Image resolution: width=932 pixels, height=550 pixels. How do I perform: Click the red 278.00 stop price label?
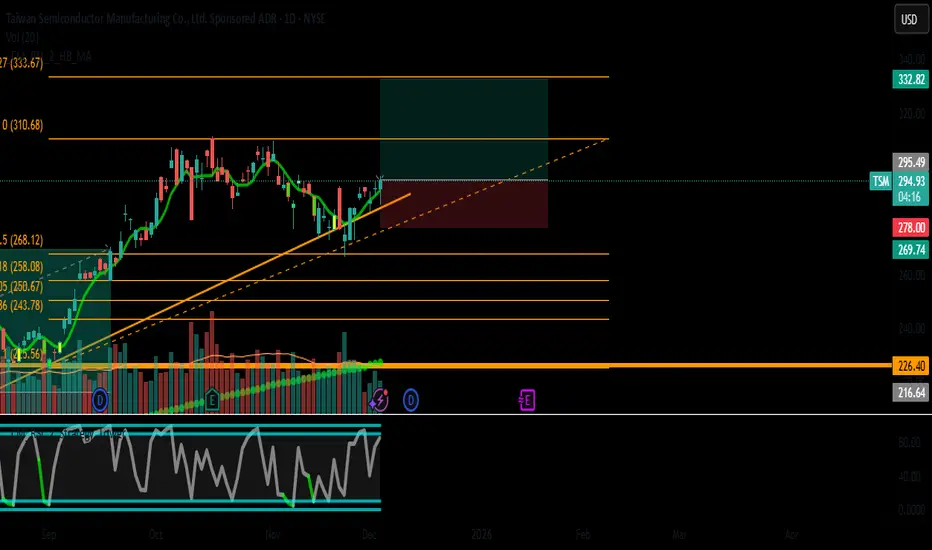point(911,227)
